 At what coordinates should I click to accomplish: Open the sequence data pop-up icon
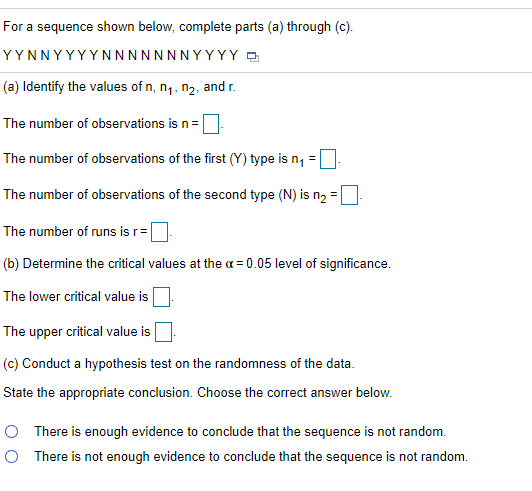[x=252, y=57]
